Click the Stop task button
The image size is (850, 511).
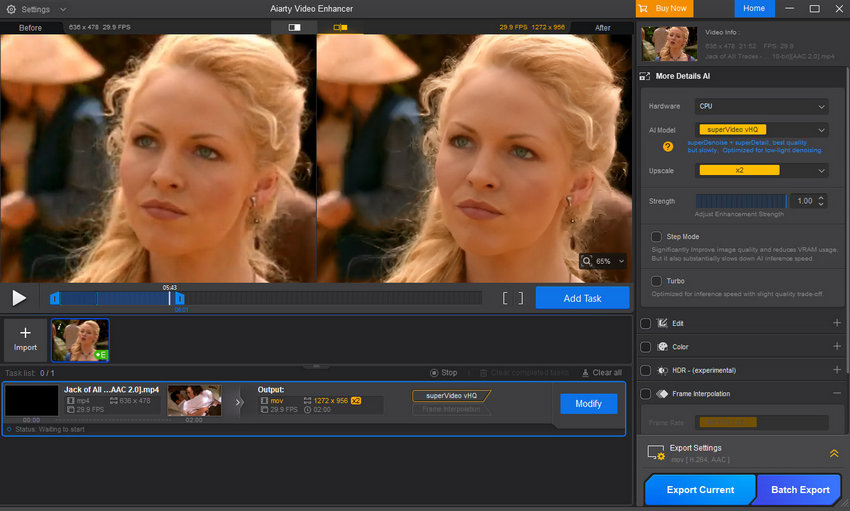pyautogui.click(x=443, y=373)
